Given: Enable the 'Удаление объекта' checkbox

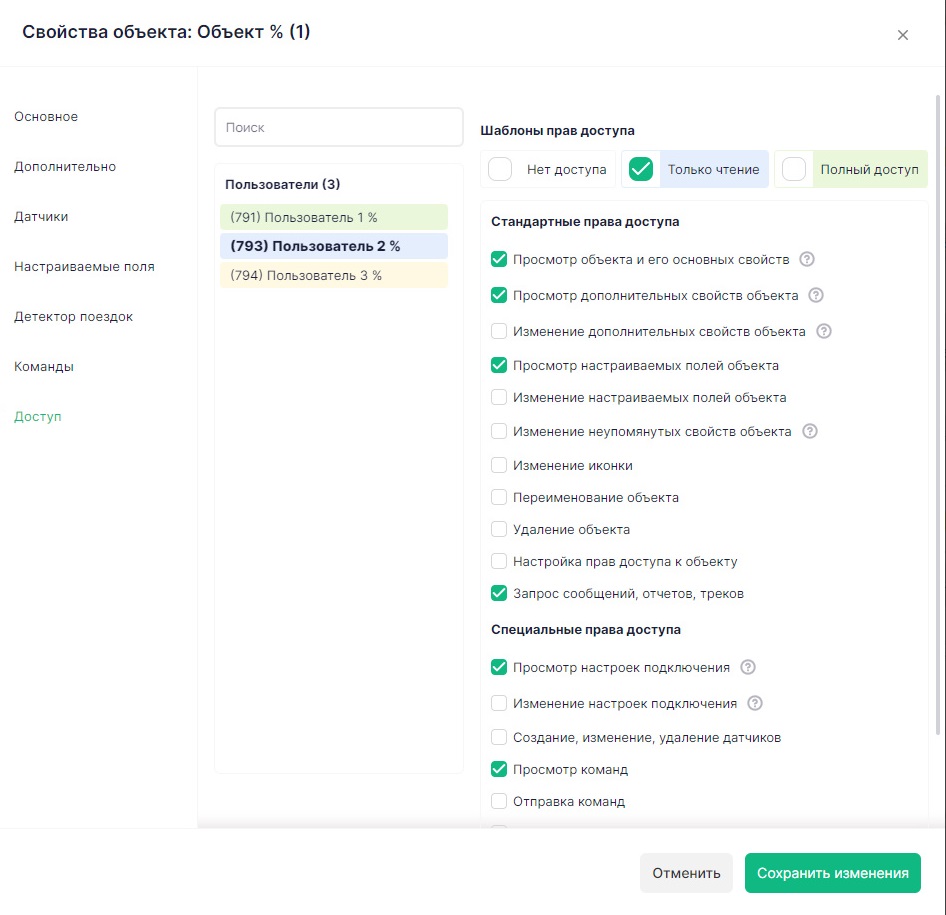Looking at the screenshot, I should (x=499, y=529).
